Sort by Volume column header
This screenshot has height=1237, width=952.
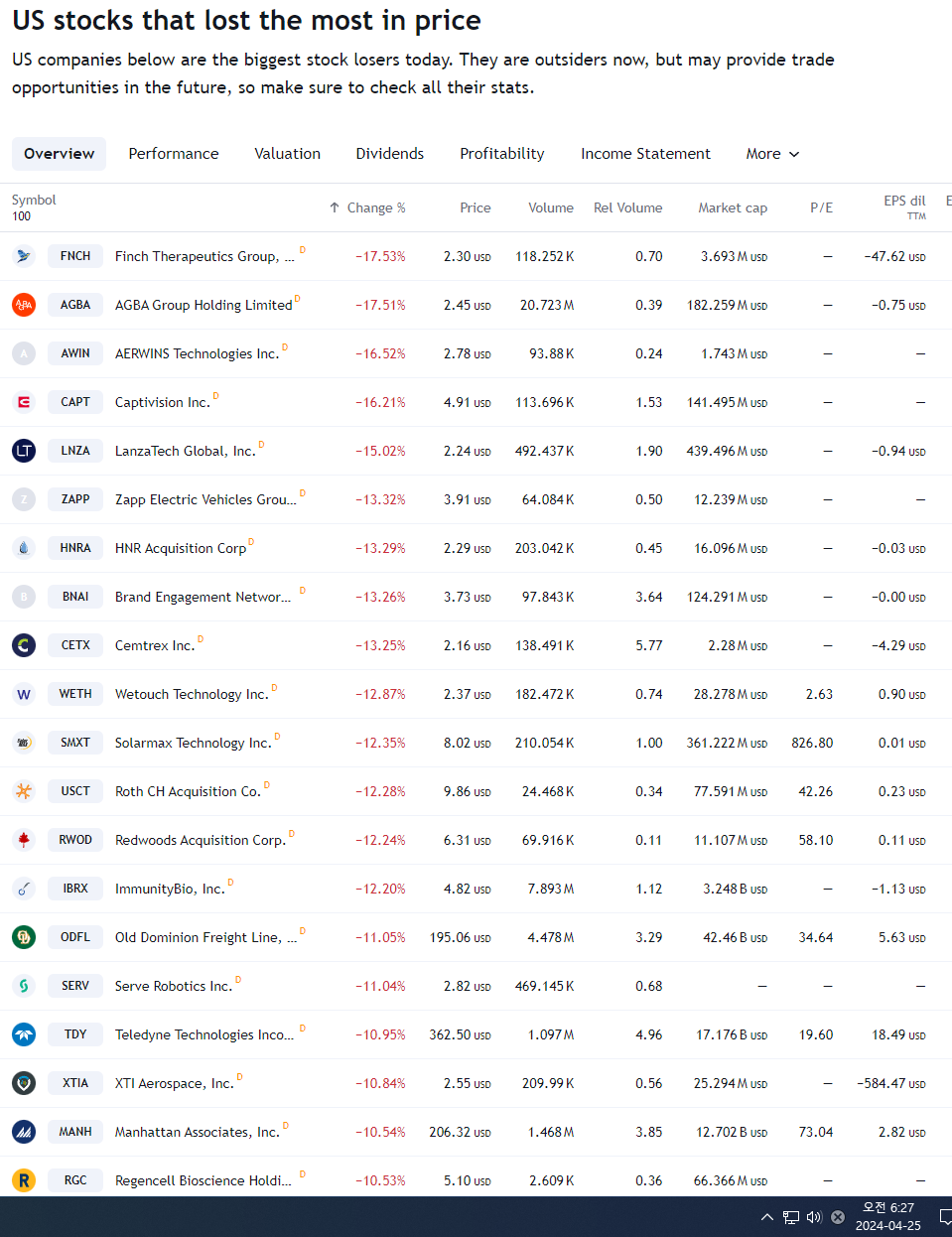pyautogui.click(x=551, y=207)
